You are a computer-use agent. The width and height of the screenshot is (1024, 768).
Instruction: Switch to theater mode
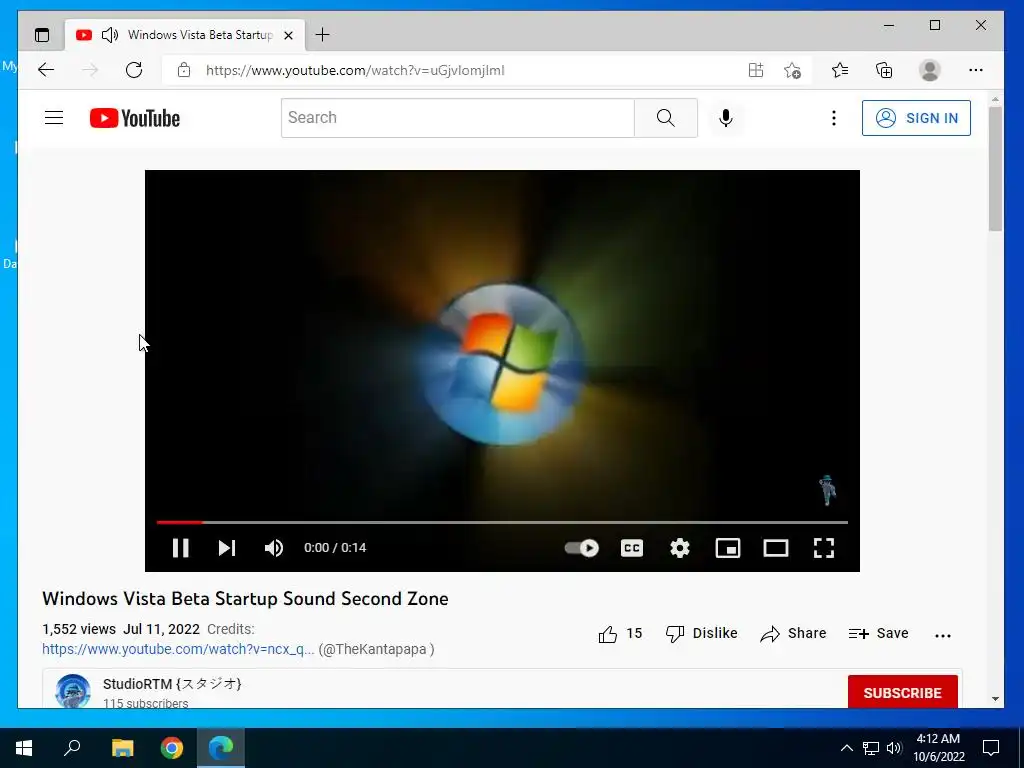tap(776, 548)
